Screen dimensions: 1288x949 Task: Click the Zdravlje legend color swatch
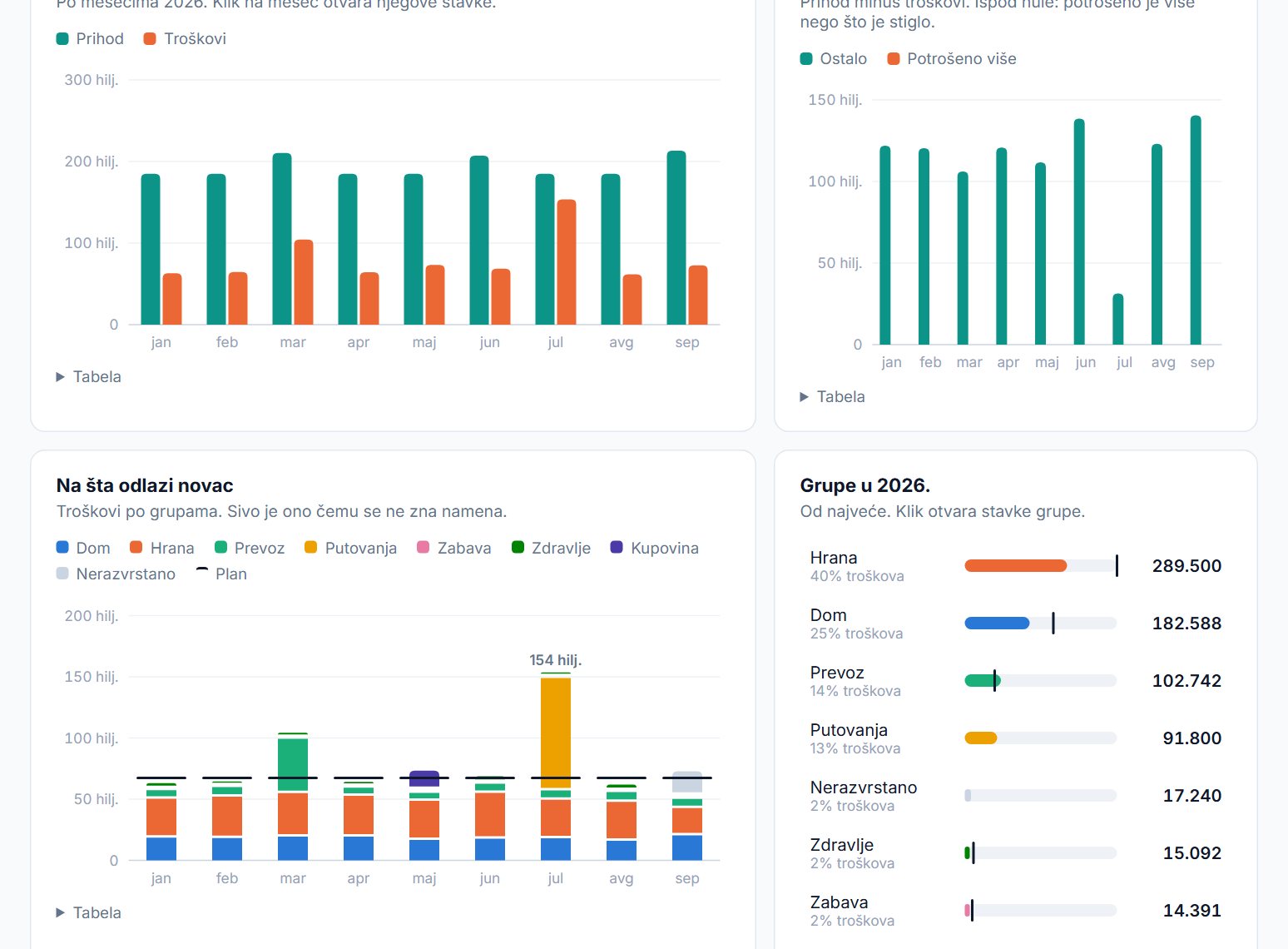click(518, 548)
